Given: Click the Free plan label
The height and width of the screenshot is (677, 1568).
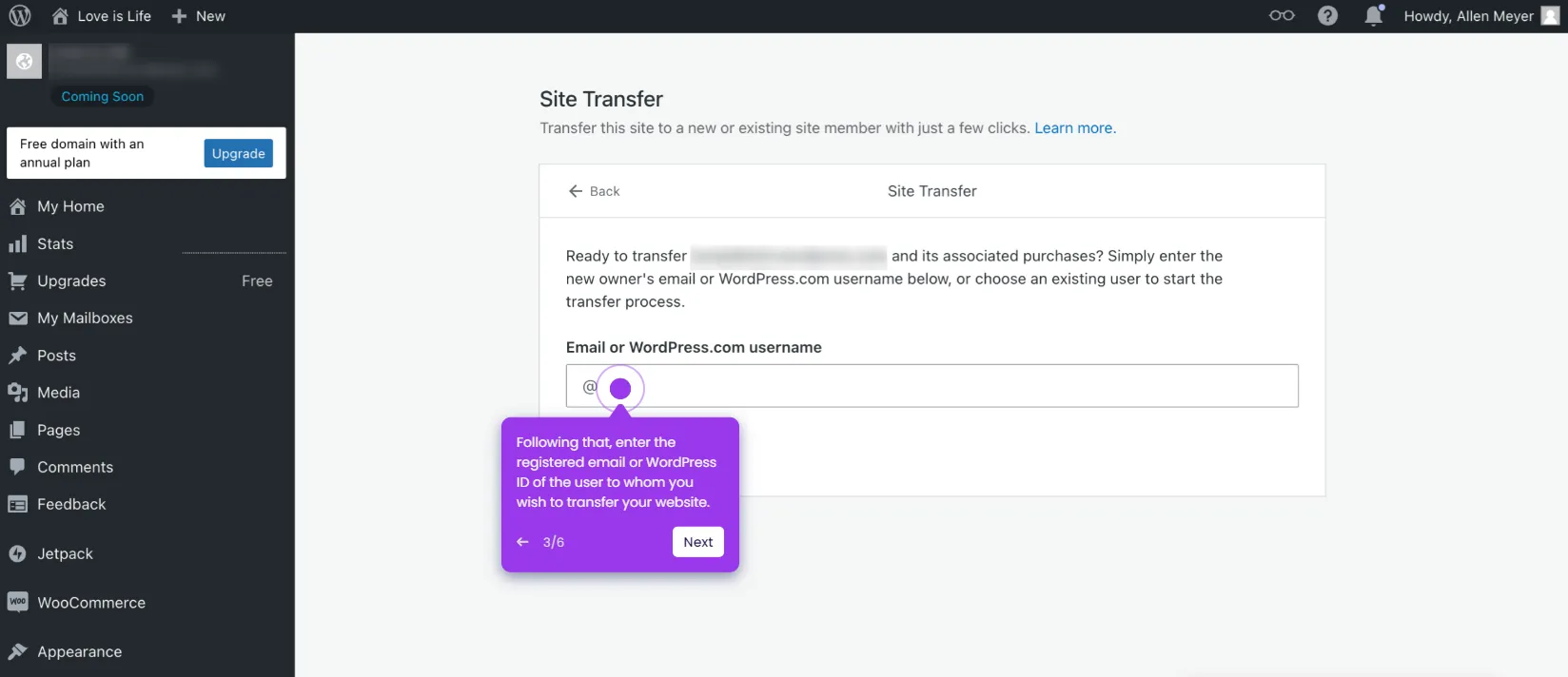Looking at the screenshot, I should click(257, 280).
